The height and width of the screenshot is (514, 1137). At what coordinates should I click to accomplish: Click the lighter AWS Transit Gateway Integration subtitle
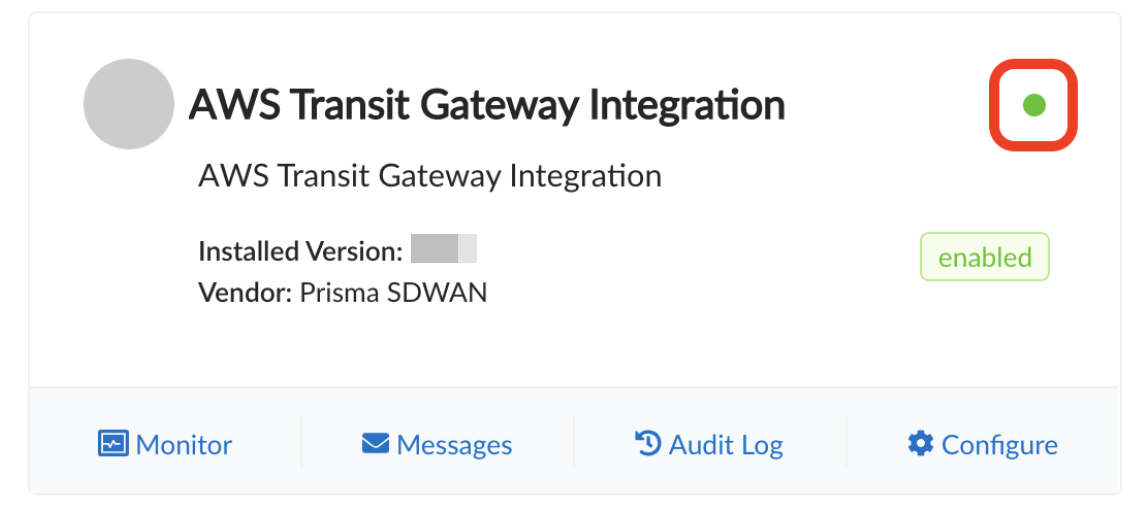[x=430, y=176]
